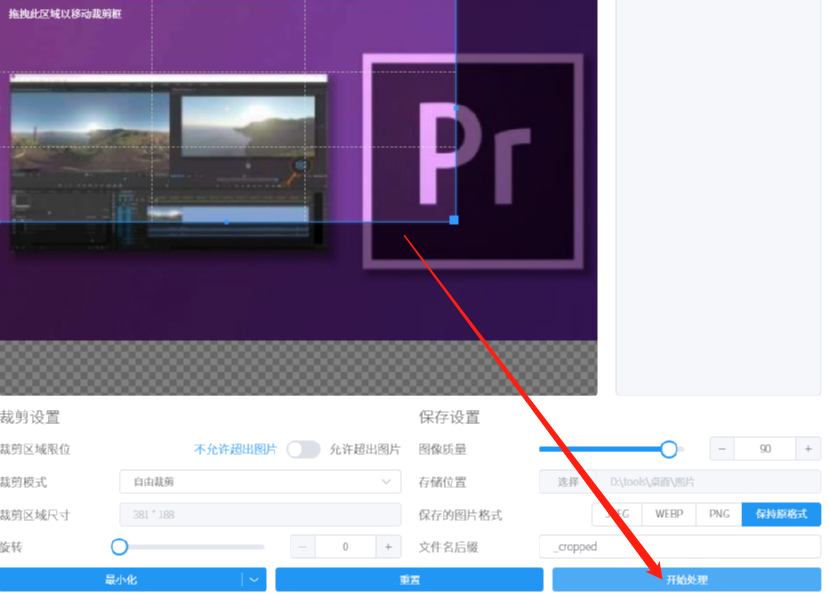Toggle the crop boundary limit switch
The image size is (829, 595).
303,450
